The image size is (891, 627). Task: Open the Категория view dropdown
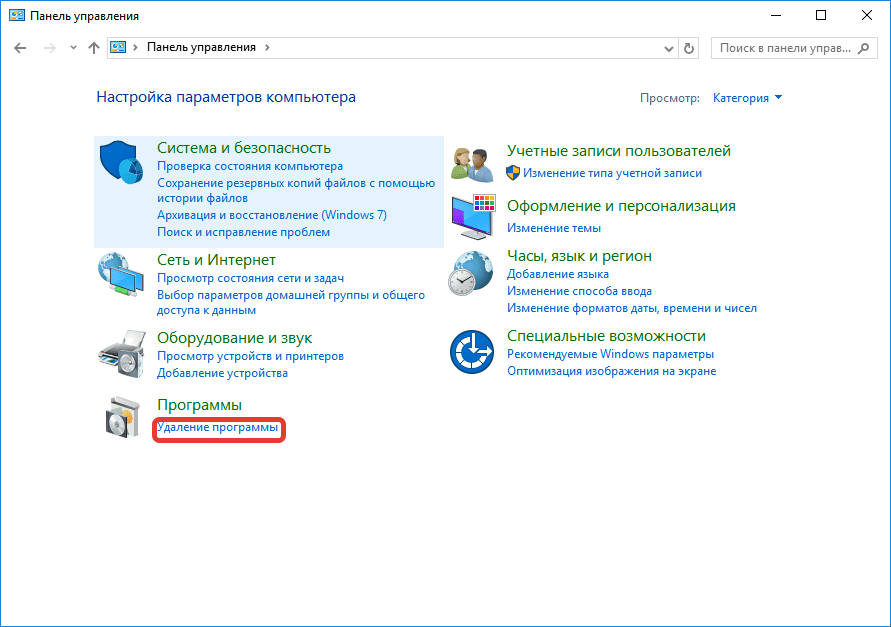[x=747, y=98]
